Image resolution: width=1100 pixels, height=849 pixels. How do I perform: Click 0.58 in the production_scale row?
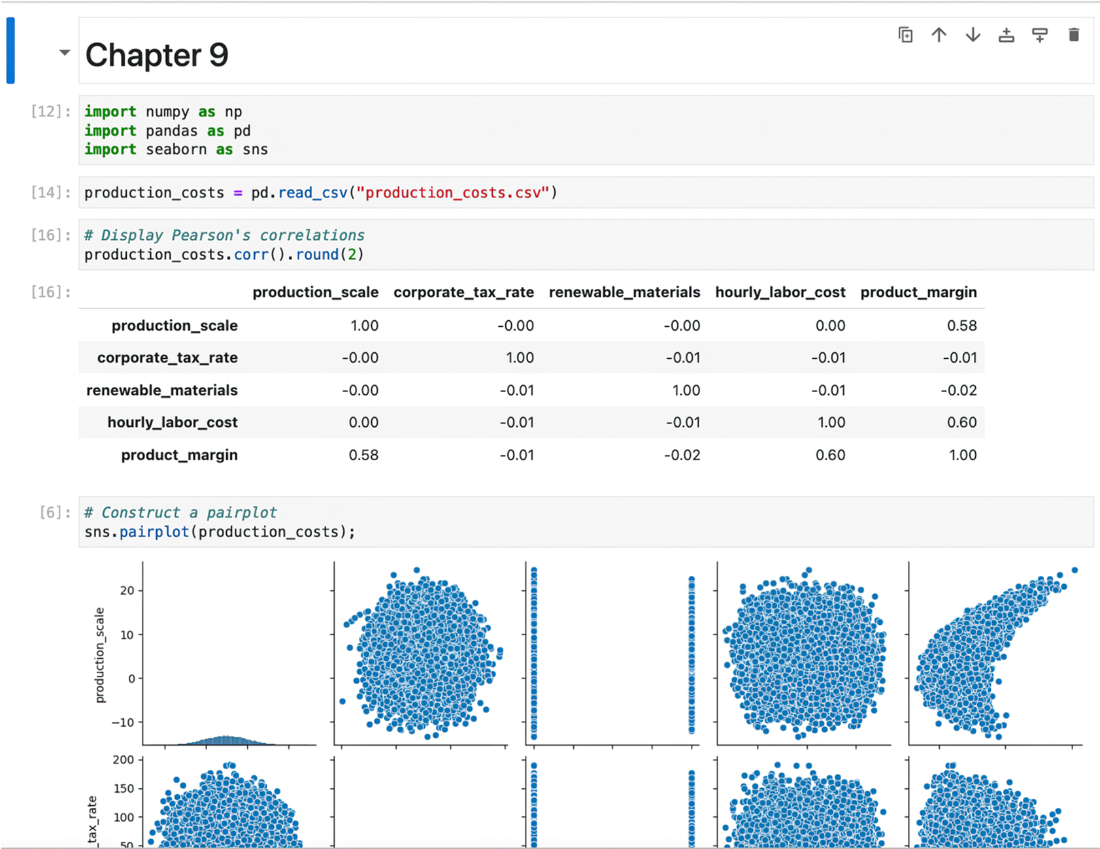962,326
